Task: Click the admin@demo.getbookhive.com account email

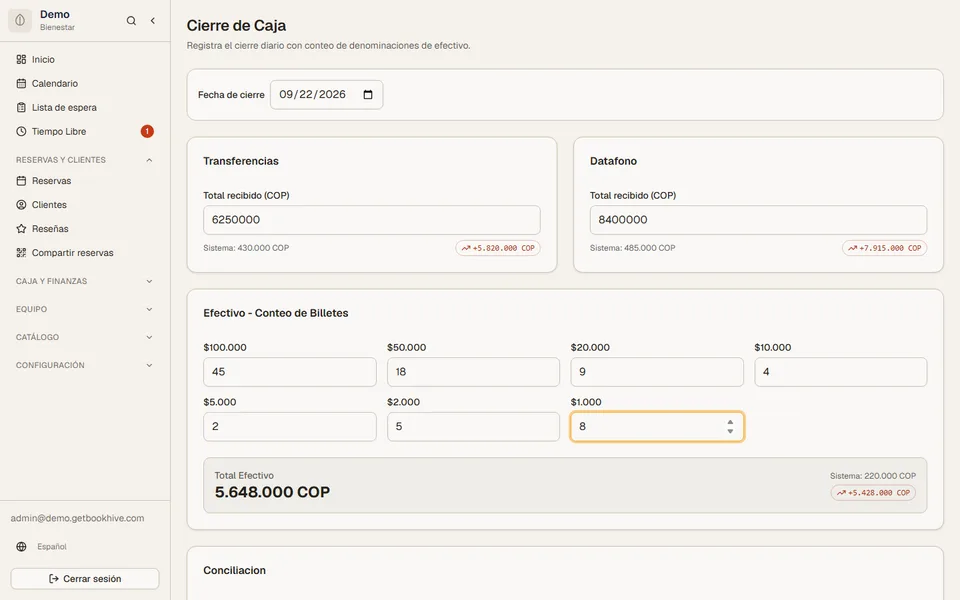Action: (77, 519)
